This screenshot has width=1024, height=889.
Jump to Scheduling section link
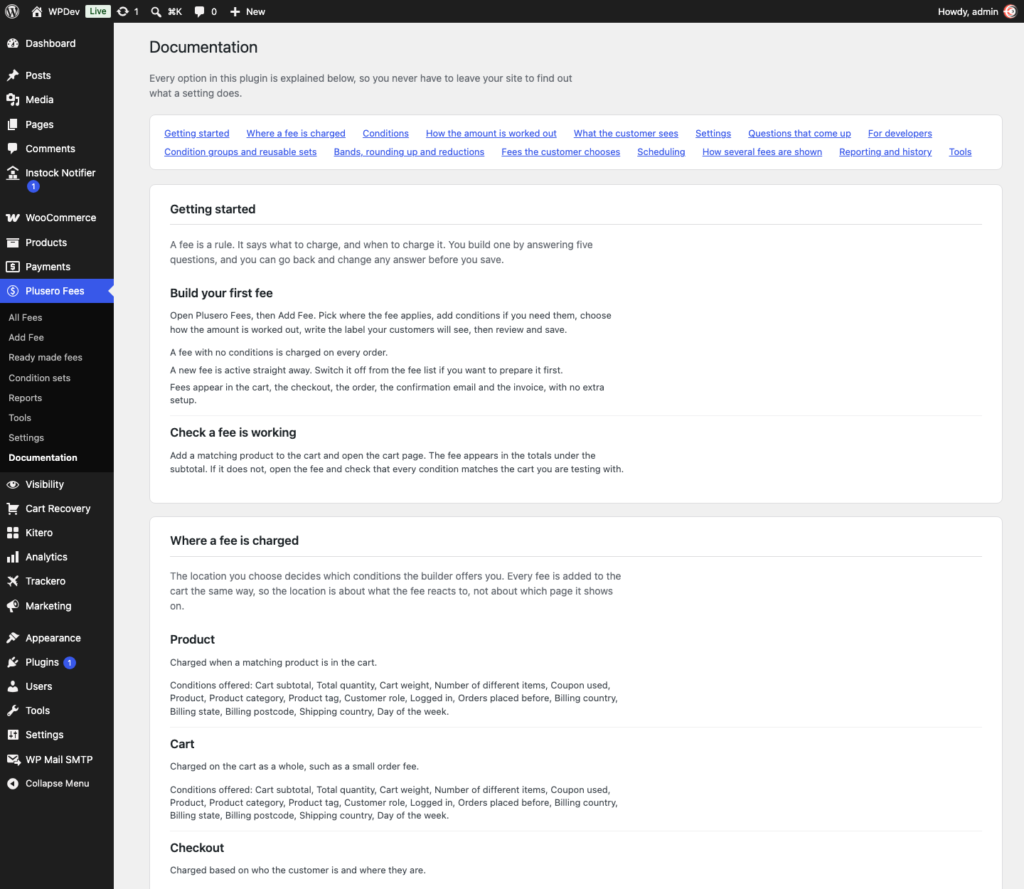tap(661, 152)
